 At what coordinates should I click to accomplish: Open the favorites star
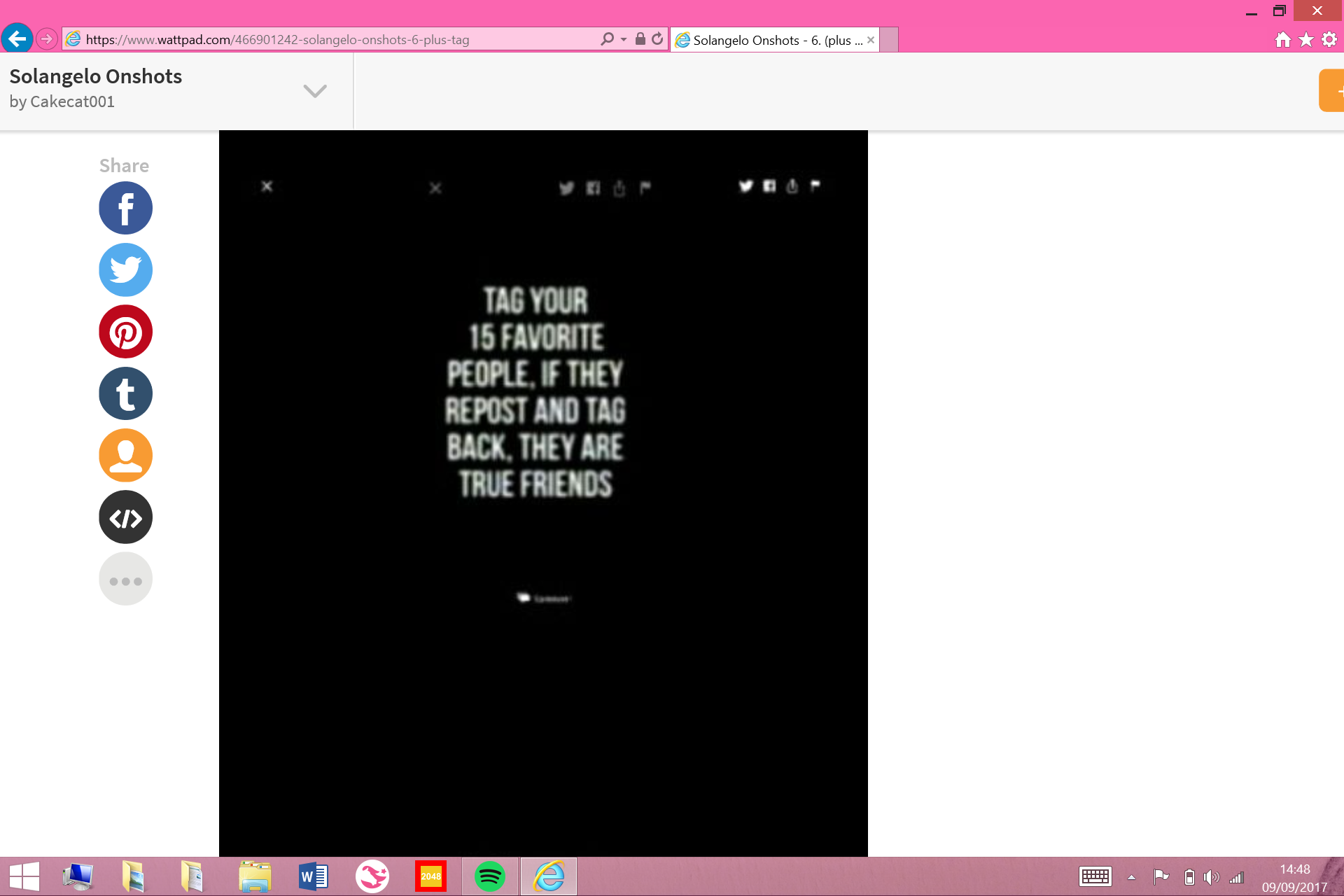click(1306, 40)
